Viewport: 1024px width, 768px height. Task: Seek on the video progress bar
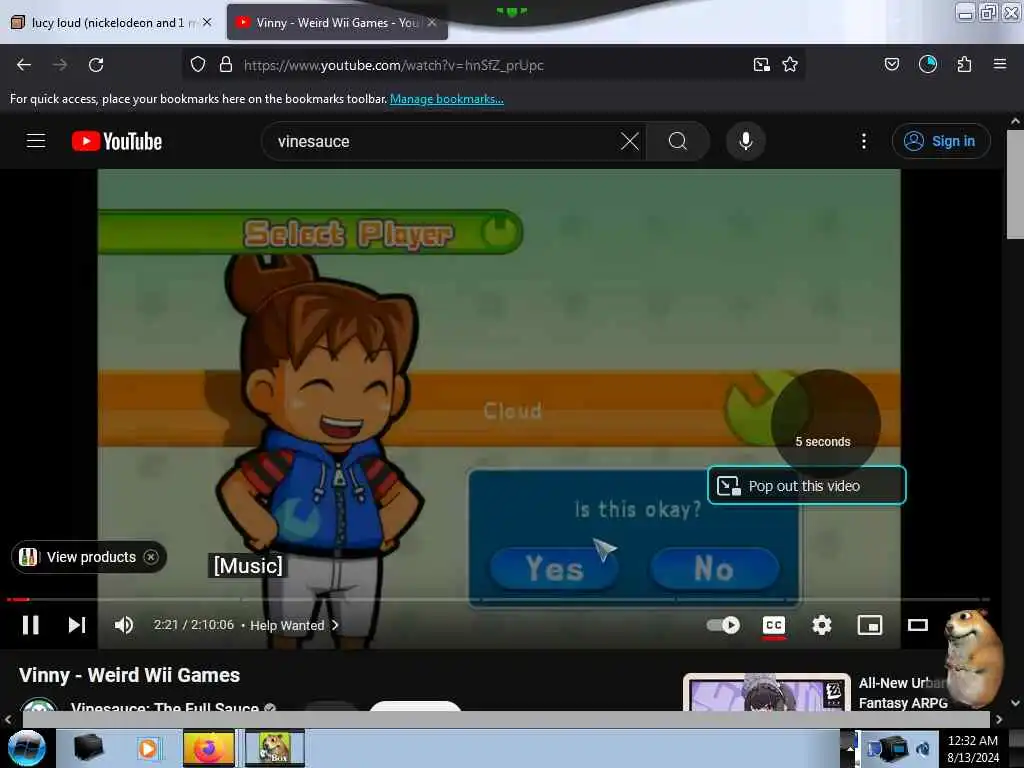pyautogui.click(x=498, y=599)
